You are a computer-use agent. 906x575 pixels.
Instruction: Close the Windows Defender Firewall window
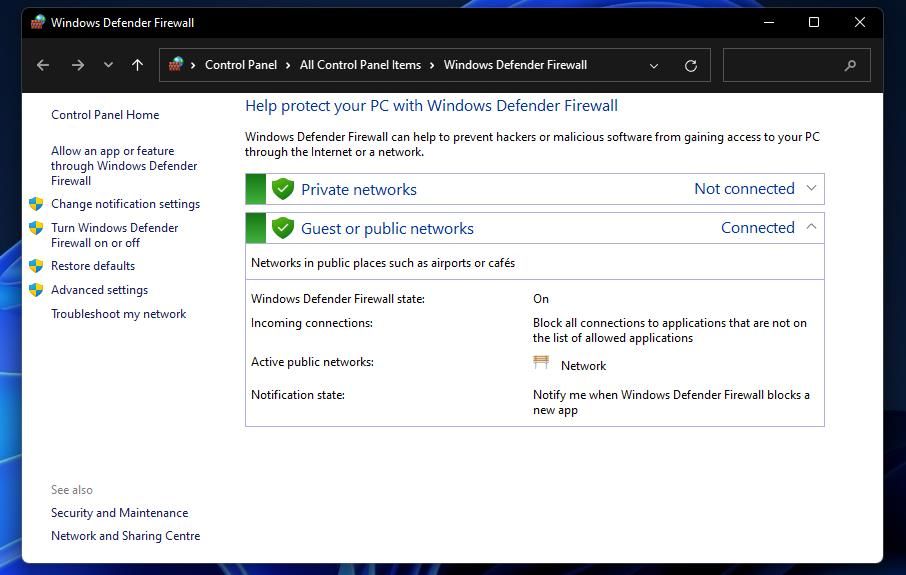tap(860, 23)
